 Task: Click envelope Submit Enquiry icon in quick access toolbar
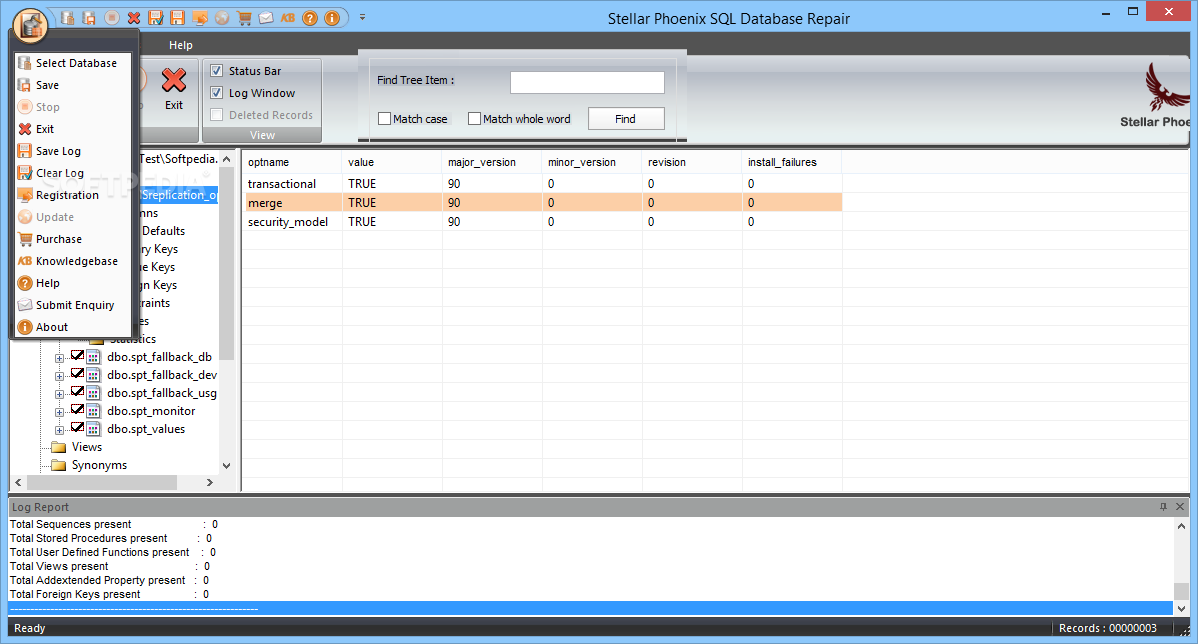pos(266,18)
